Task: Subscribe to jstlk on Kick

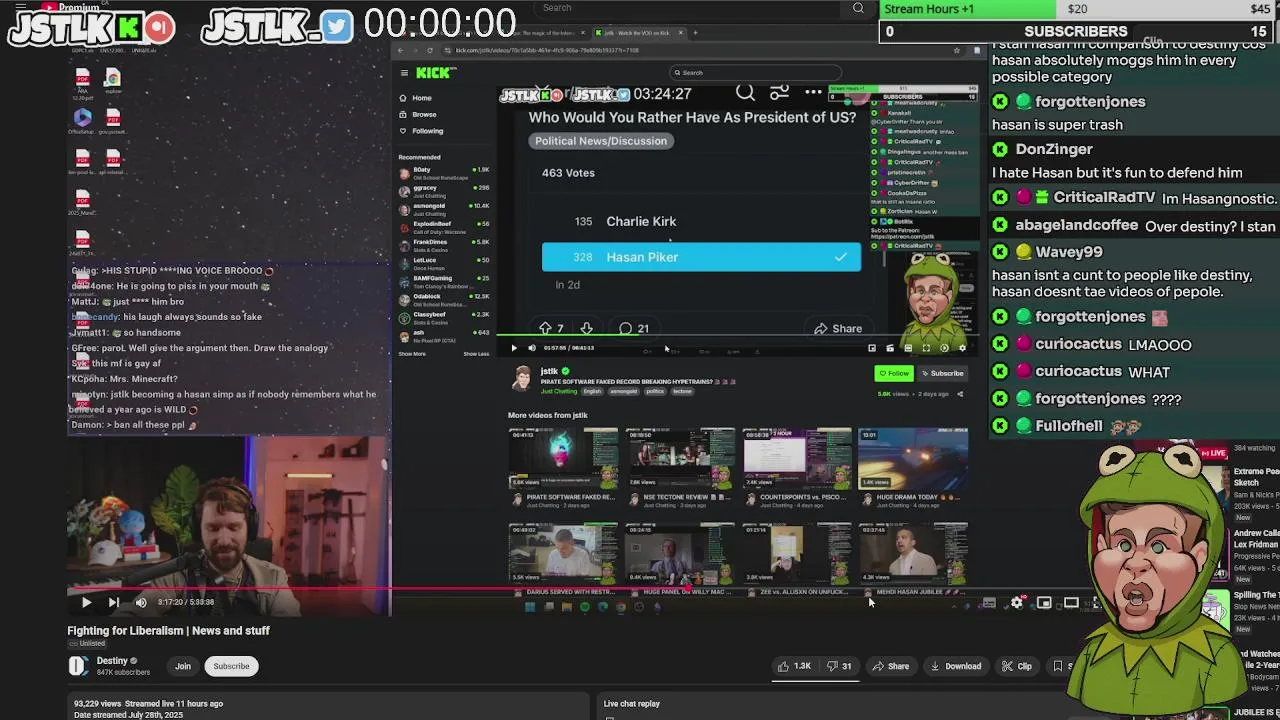Action: click(943, 373)
